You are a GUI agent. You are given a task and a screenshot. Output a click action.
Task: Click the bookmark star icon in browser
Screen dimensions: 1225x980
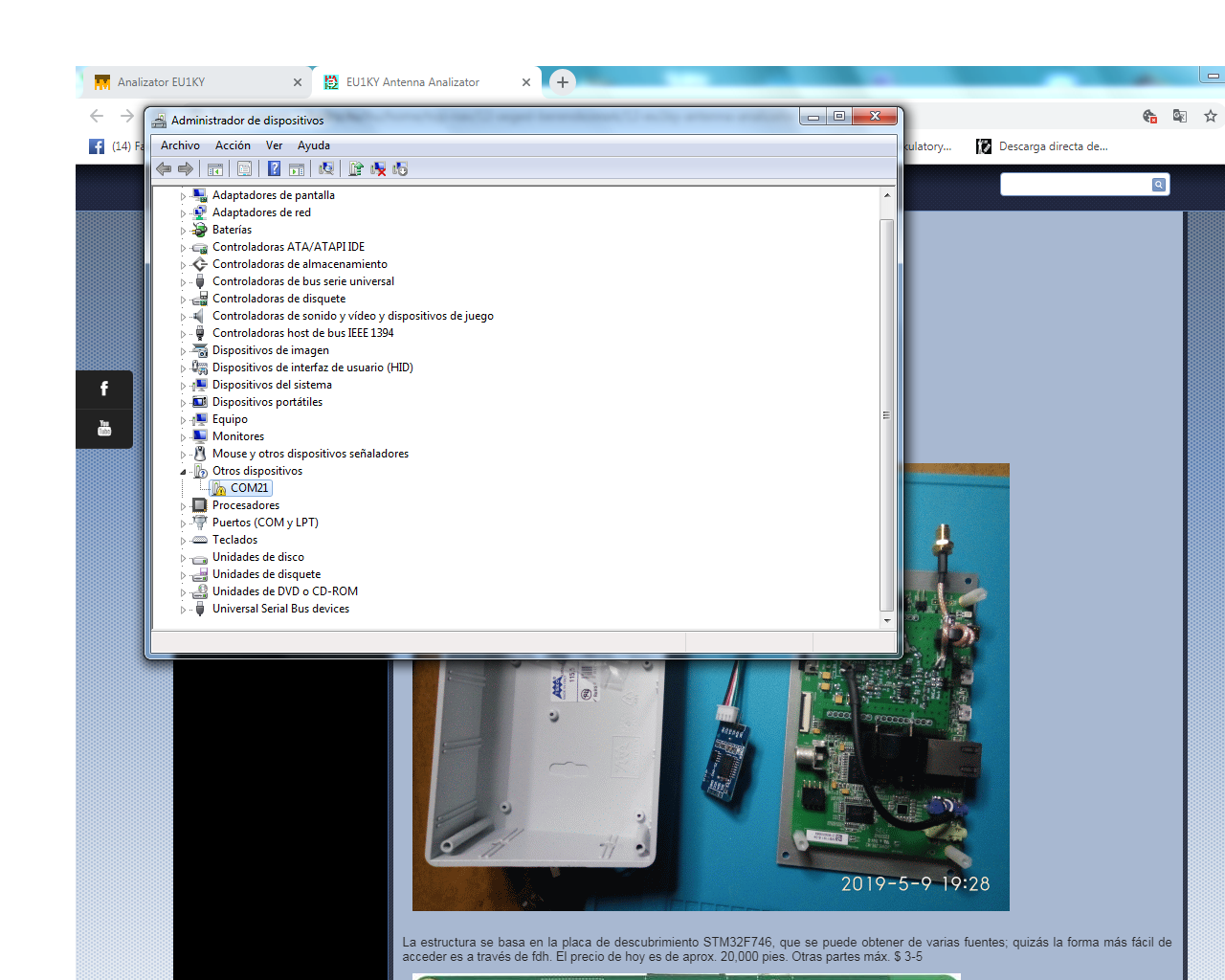click(1211, 116)
